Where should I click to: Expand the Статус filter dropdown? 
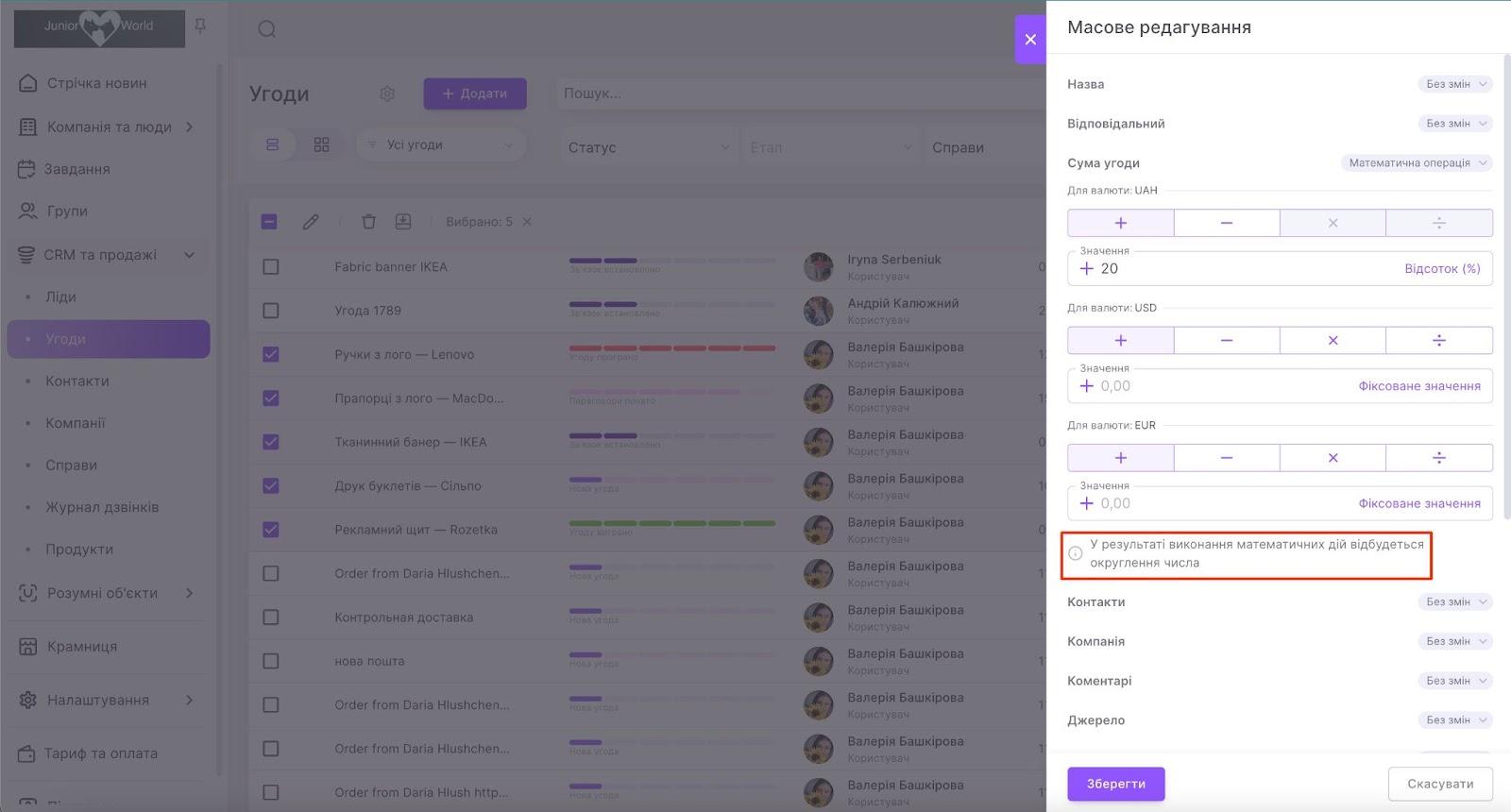coord(648,147)
